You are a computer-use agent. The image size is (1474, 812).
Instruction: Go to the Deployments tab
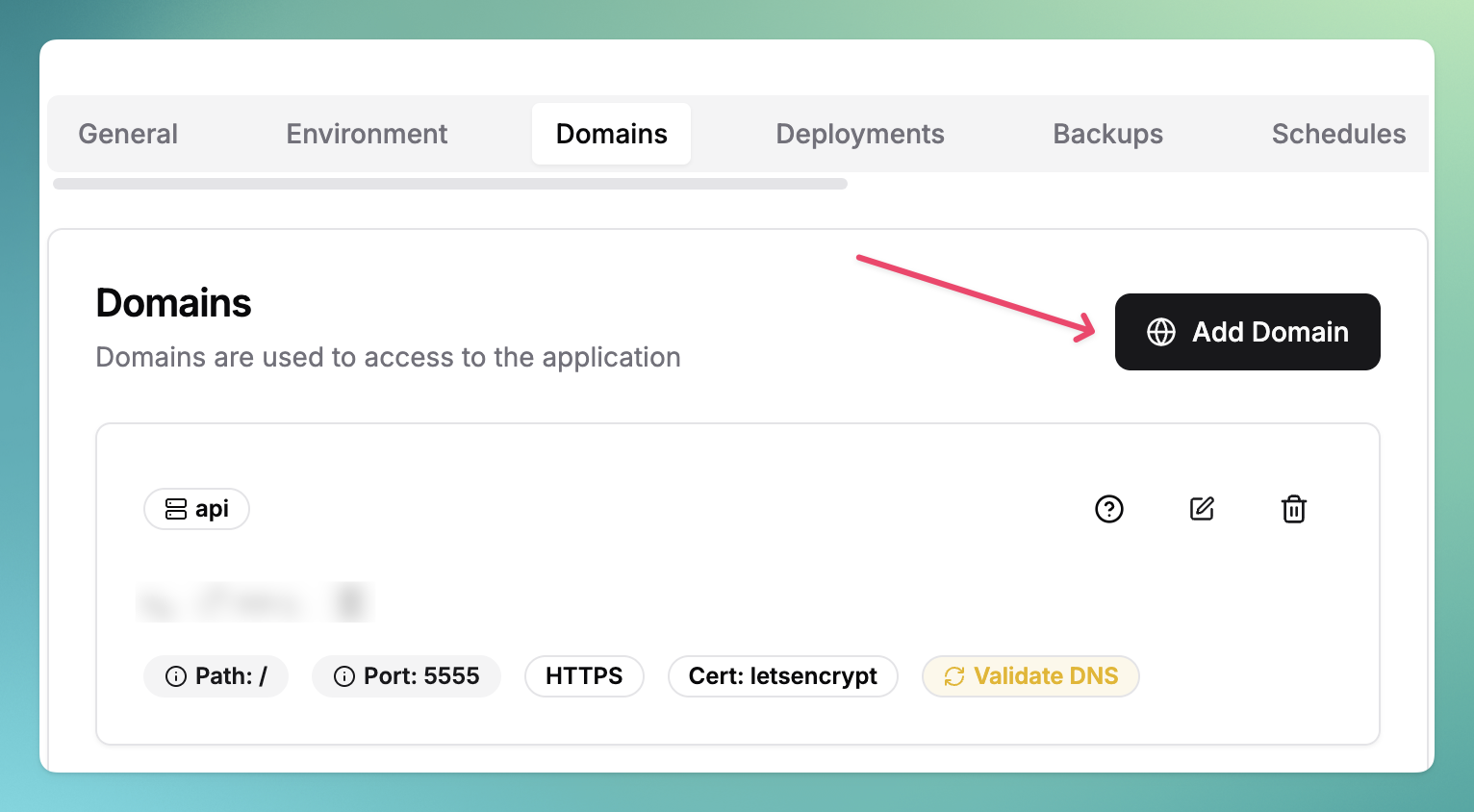click(x=859, y=134)
